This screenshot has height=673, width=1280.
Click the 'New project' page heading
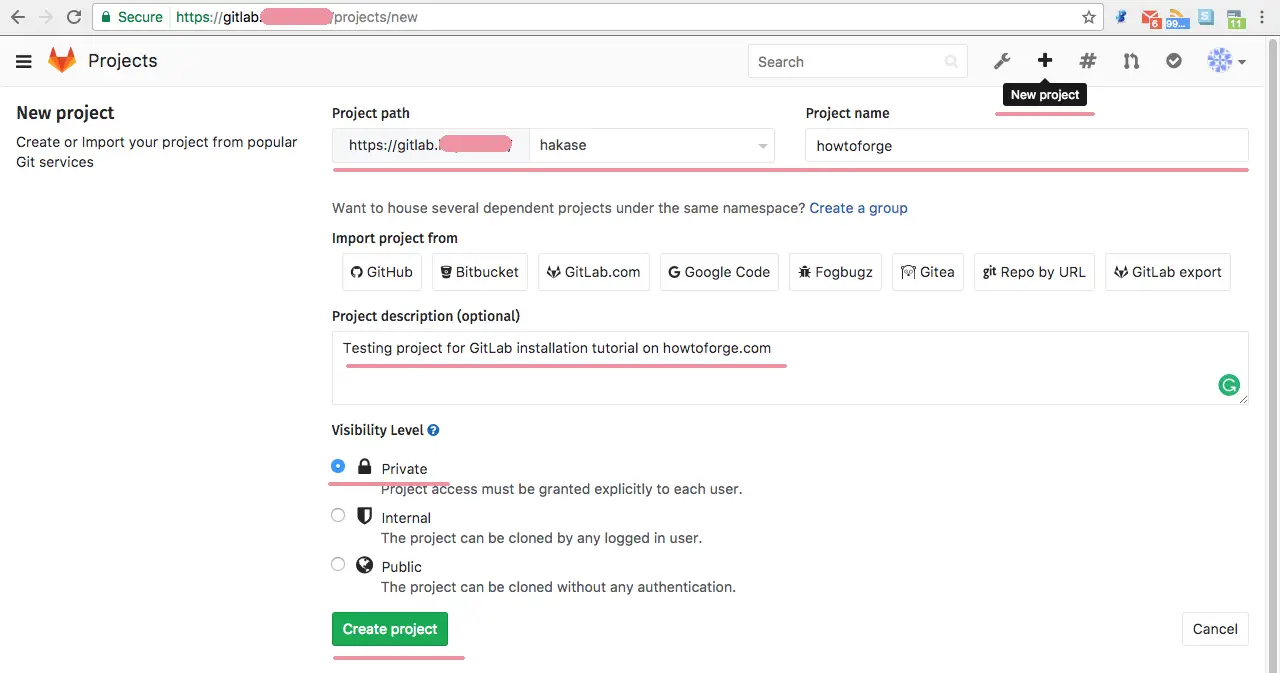66,113
